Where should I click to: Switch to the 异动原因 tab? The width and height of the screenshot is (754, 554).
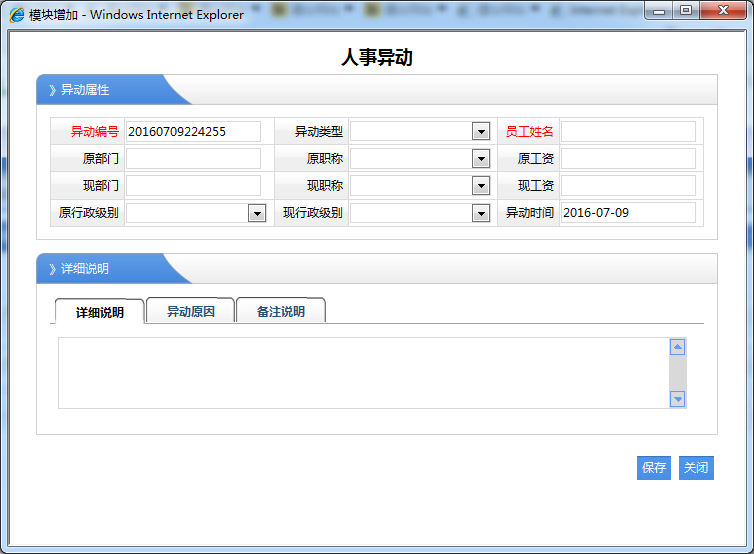190,311
